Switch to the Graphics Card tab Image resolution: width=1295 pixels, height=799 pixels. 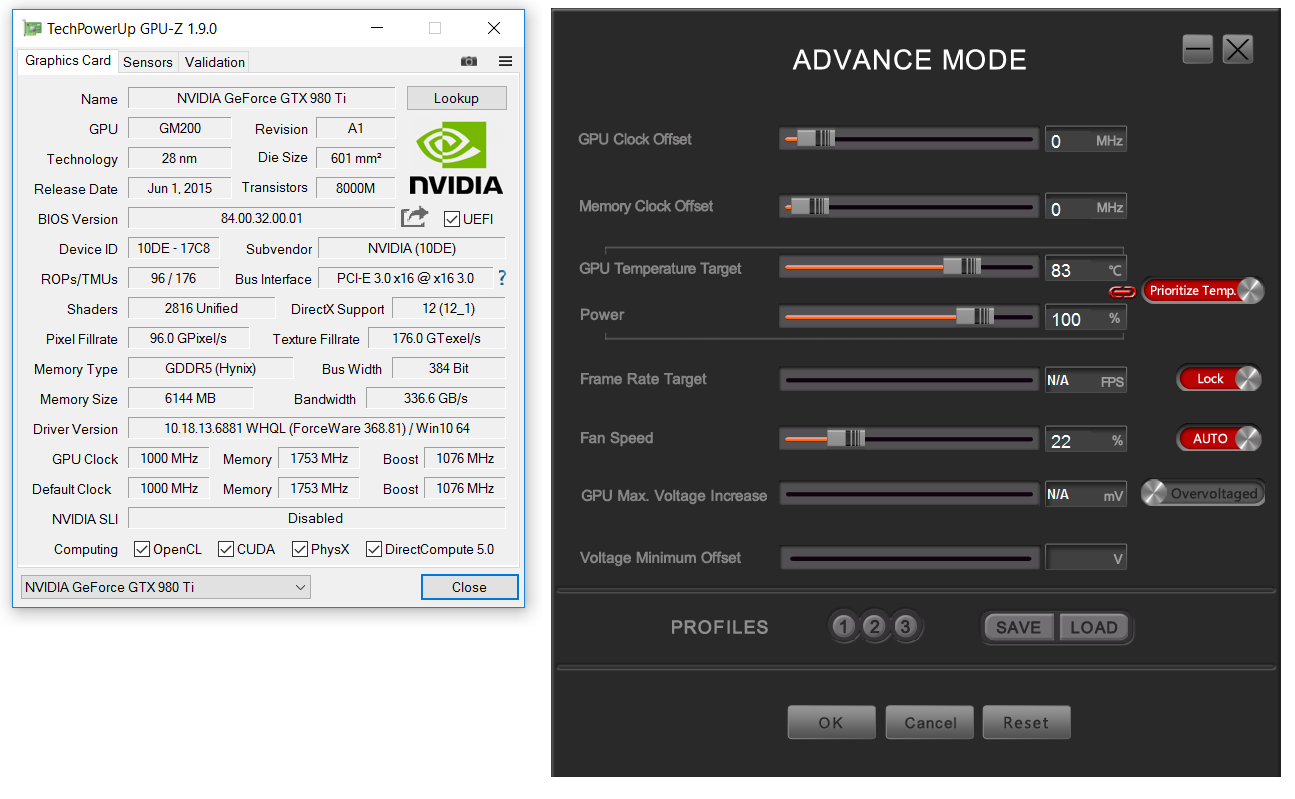click(x=68, y=61)
